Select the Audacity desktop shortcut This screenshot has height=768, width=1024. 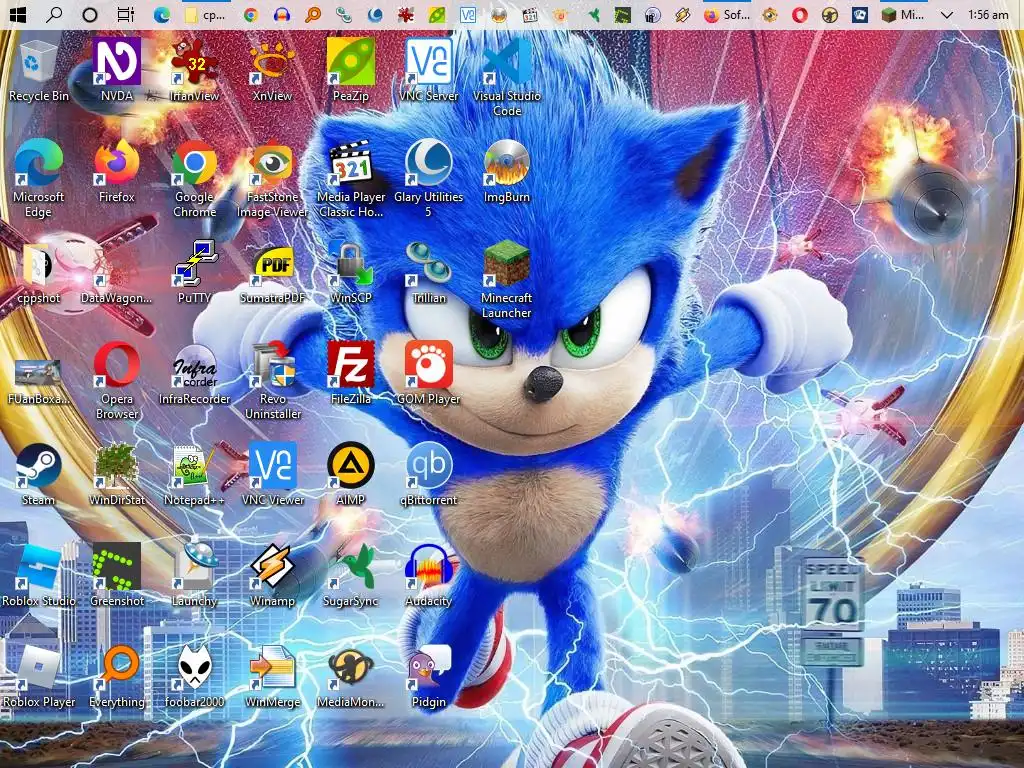pos(428,576)
